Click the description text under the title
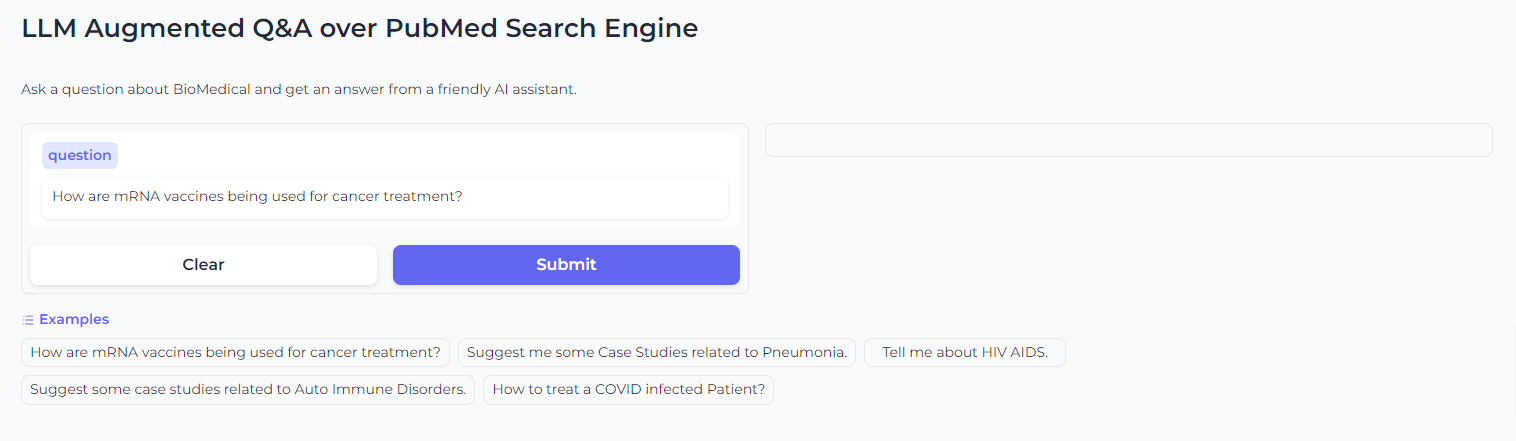This screenshot has width=1516, height=441. [x=299, y=90]
